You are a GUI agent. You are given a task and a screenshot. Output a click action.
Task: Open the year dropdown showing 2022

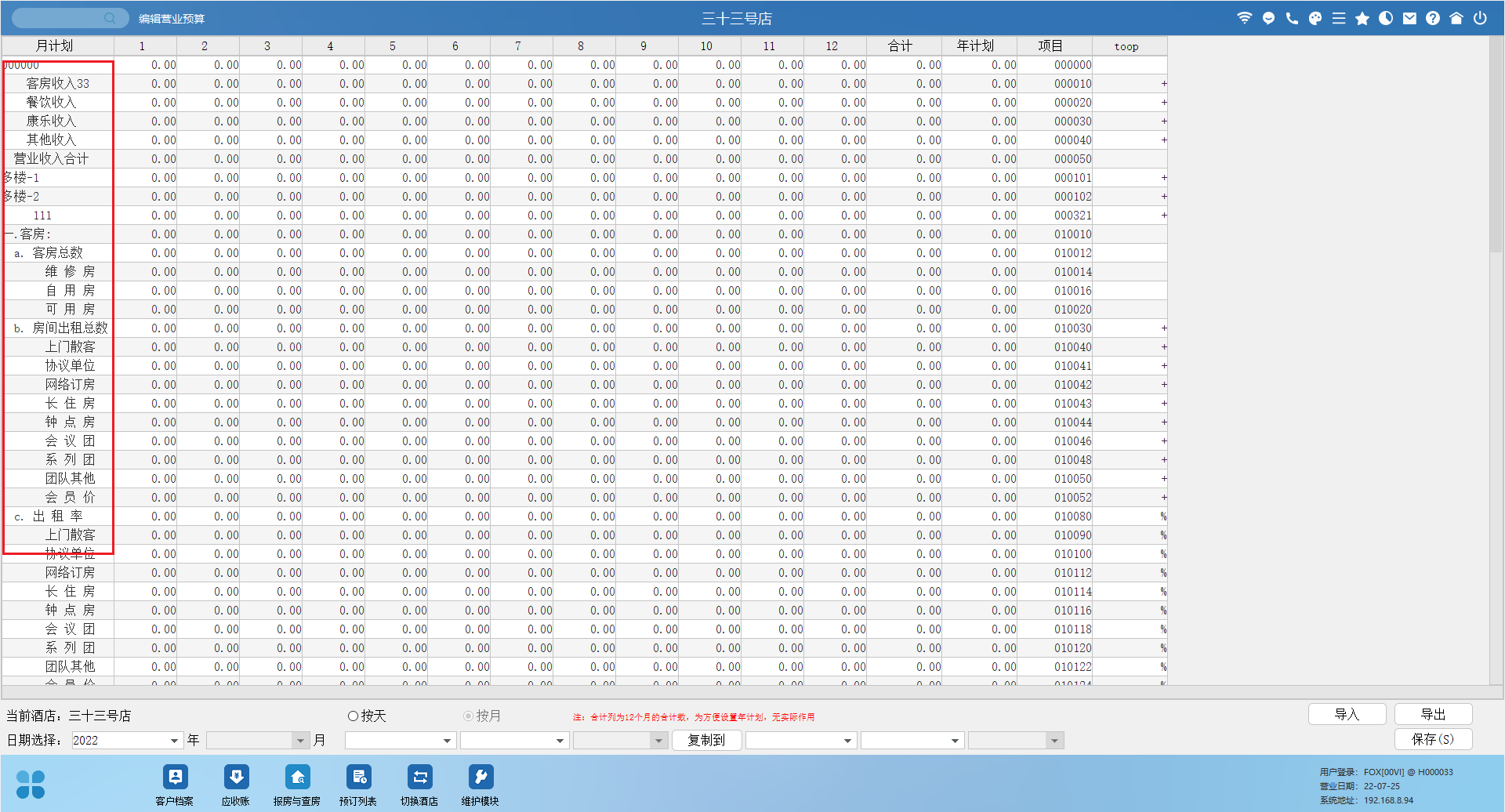127,741
